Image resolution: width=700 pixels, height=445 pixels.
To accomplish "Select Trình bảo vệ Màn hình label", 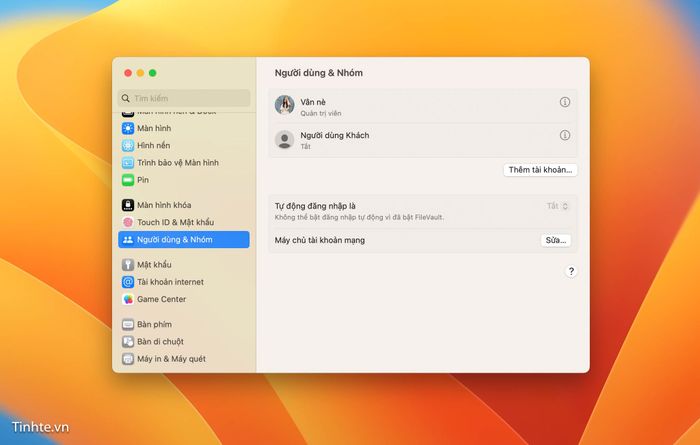I will [x=178, y=163].
